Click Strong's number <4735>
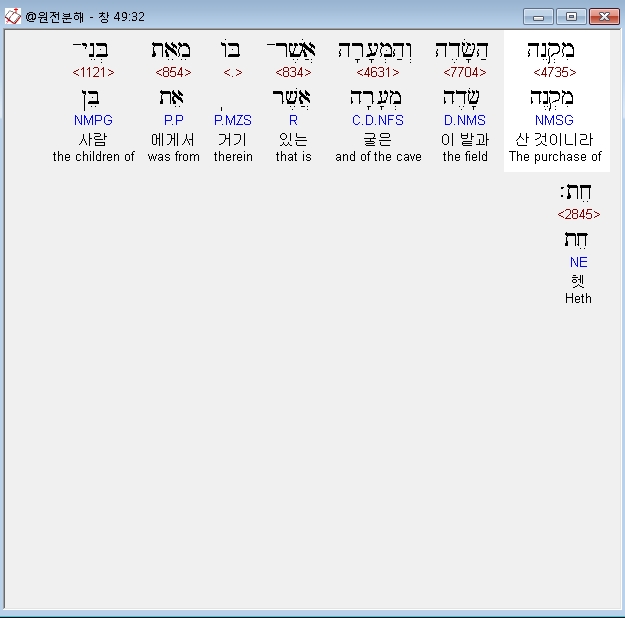This screenshot has width=625, height=618. 554,72
